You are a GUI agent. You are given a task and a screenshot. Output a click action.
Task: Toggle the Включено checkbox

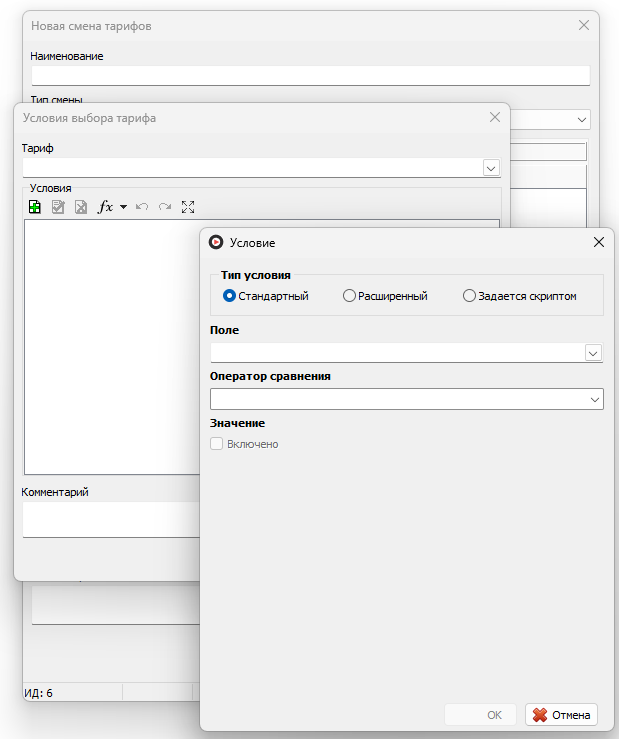216,444
